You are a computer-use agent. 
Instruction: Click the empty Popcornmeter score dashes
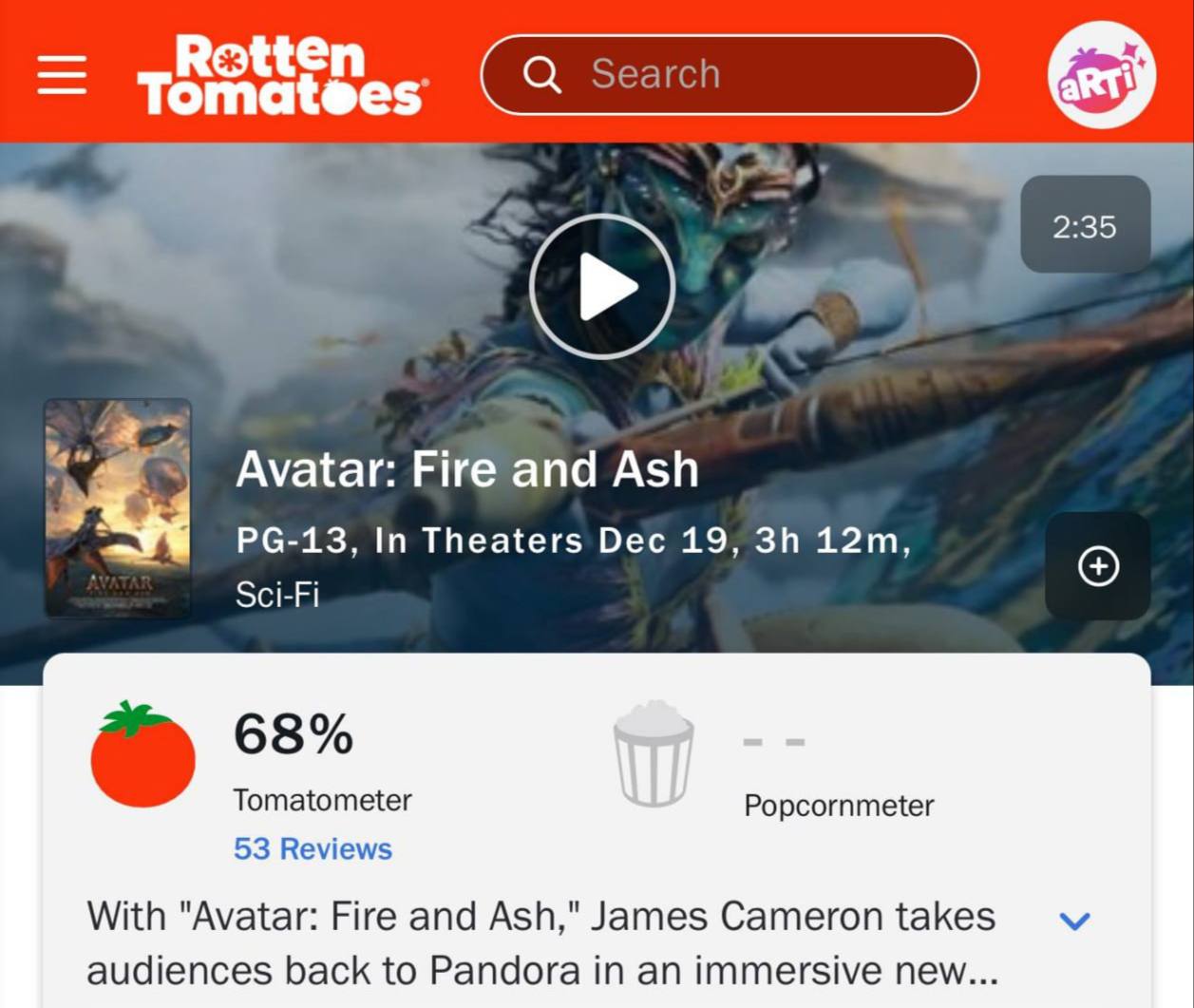pos(774,741)
